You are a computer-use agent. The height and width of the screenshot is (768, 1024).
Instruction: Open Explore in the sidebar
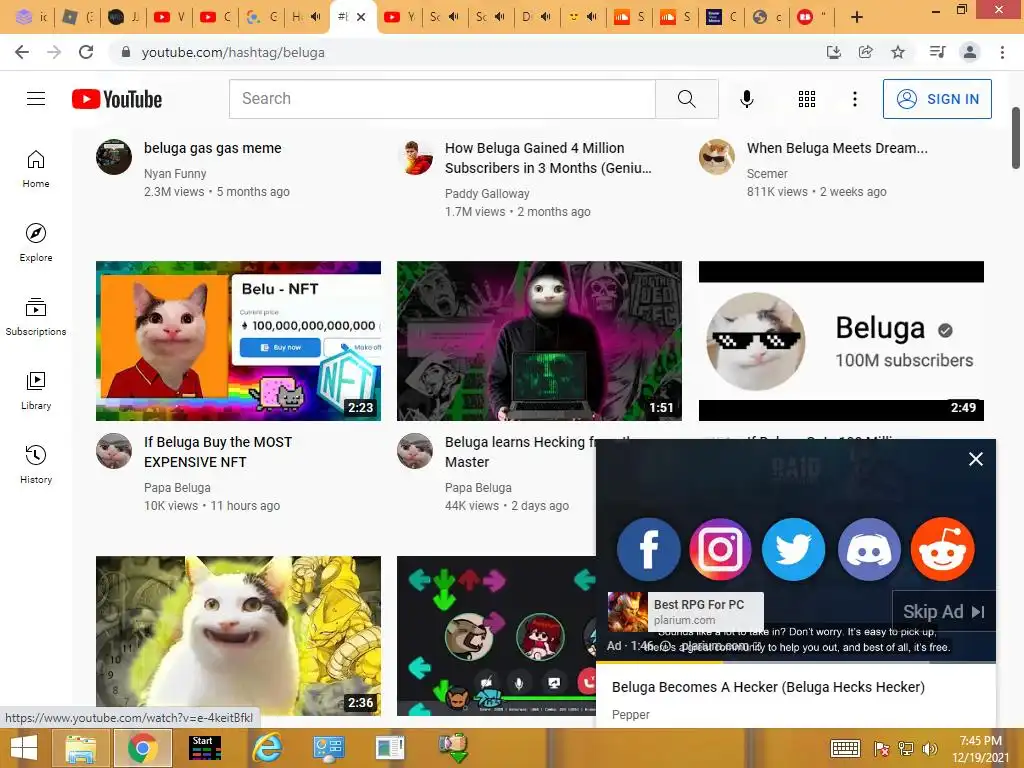(36, 242)
